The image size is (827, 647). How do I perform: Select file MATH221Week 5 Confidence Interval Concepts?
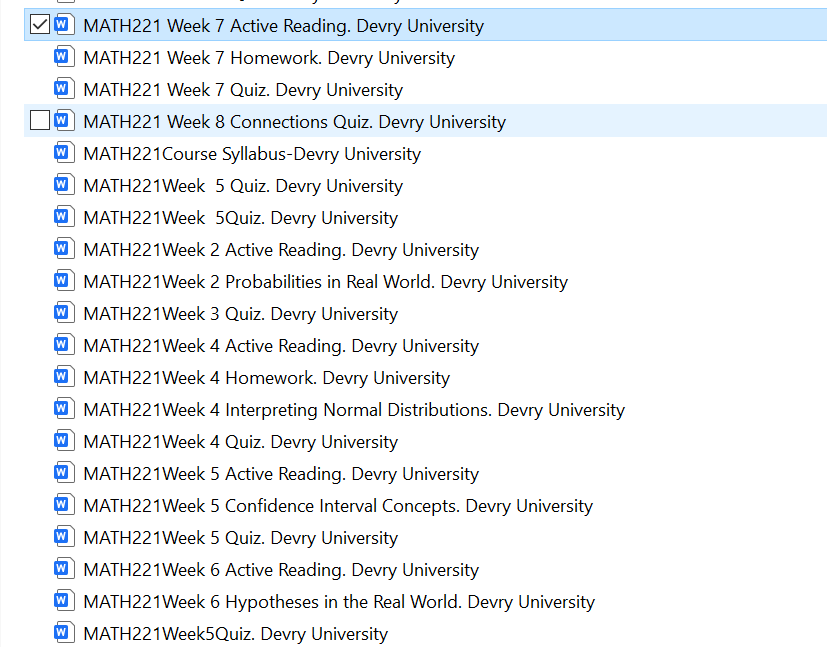coord(338,506)
